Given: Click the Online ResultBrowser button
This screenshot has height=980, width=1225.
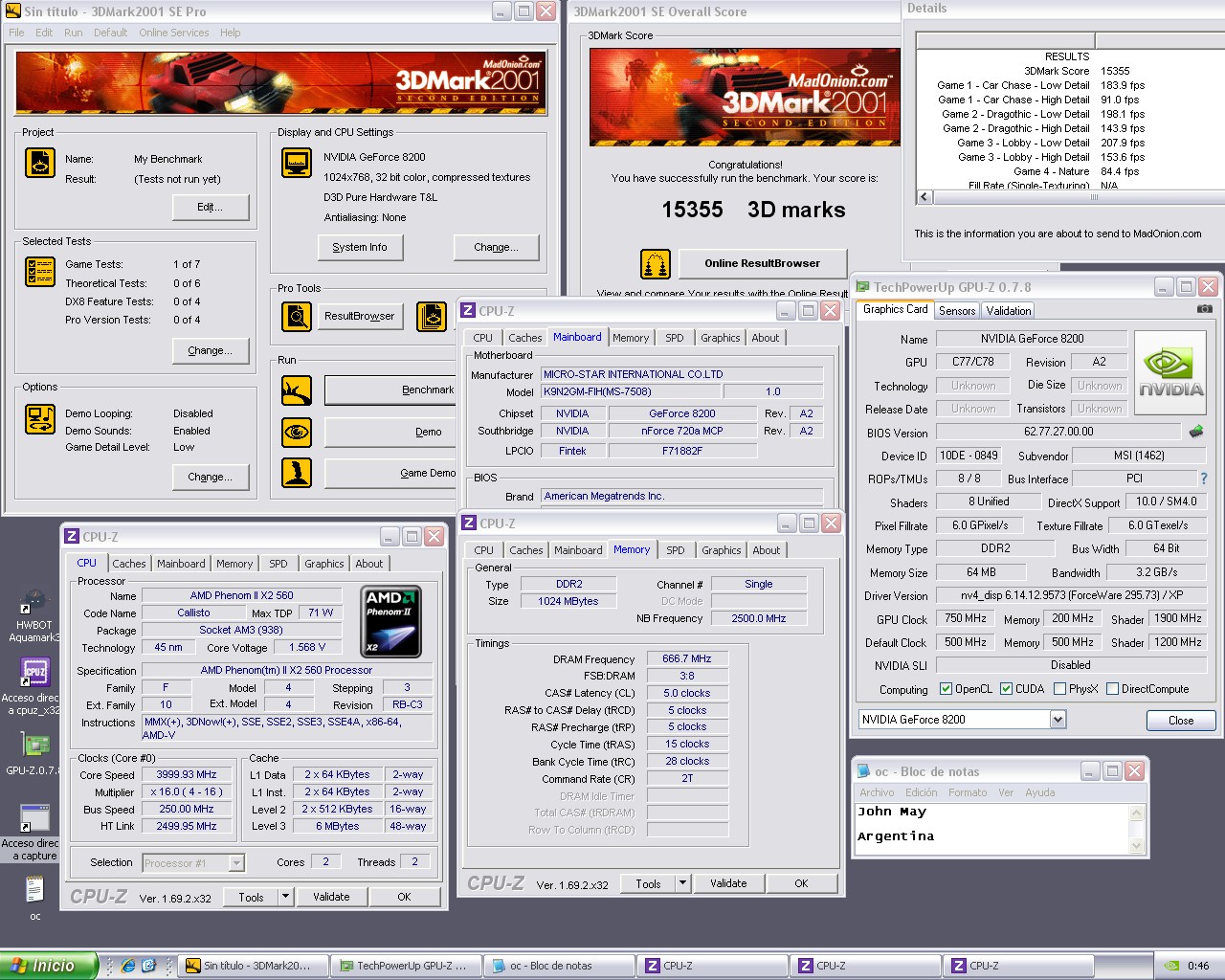Looking at the screenshot, I should pos(762,263).
